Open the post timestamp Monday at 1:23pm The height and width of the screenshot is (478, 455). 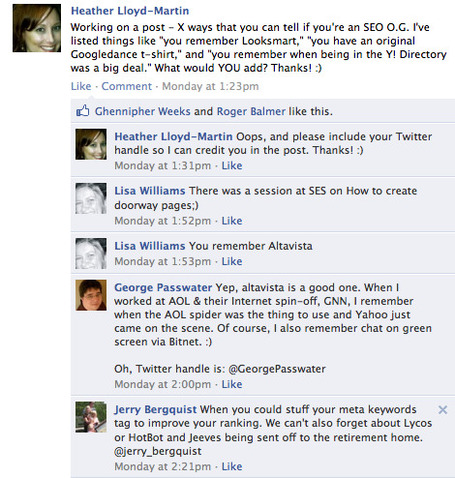(x=210, y=86)
